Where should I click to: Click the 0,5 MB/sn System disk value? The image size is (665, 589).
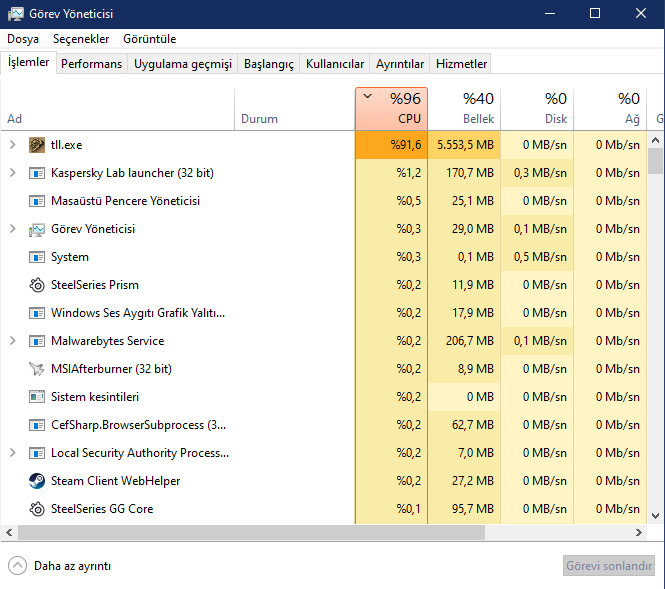540,257
